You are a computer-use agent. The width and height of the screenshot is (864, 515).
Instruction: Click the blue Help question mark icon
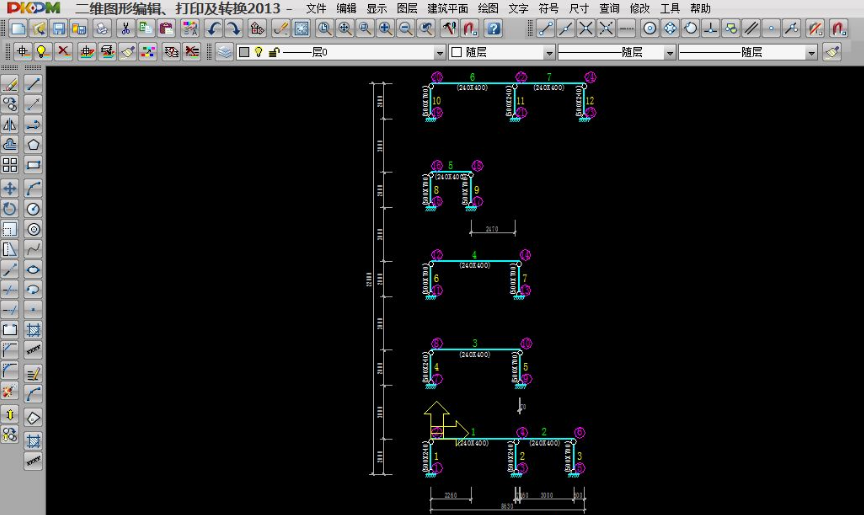pos(493,28)
